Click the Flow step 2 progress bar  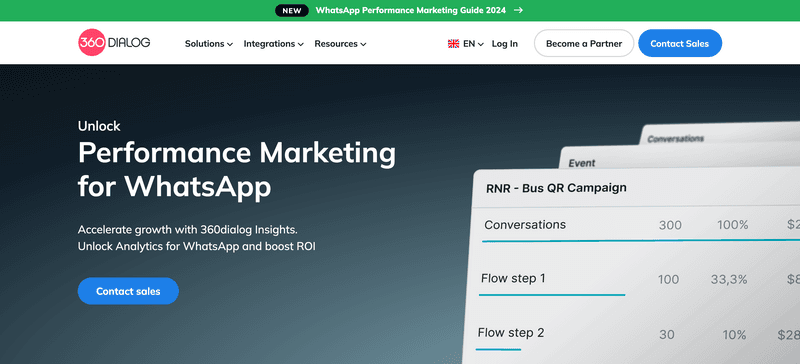[498, 350]
